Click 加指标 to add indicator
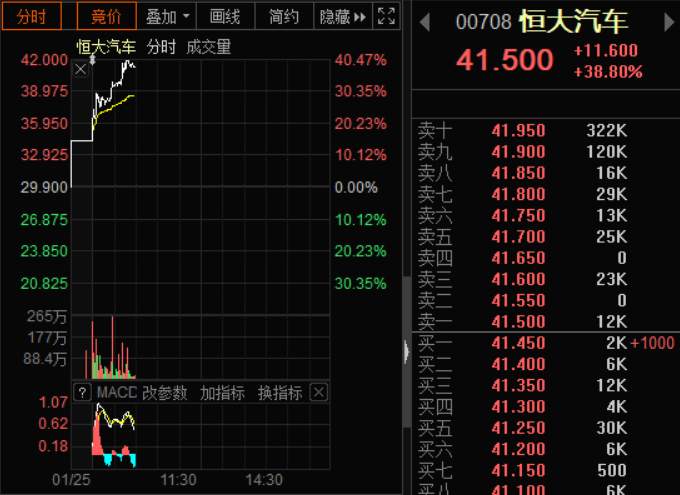This screenshot has height=495, width=680. pos(222,393)
